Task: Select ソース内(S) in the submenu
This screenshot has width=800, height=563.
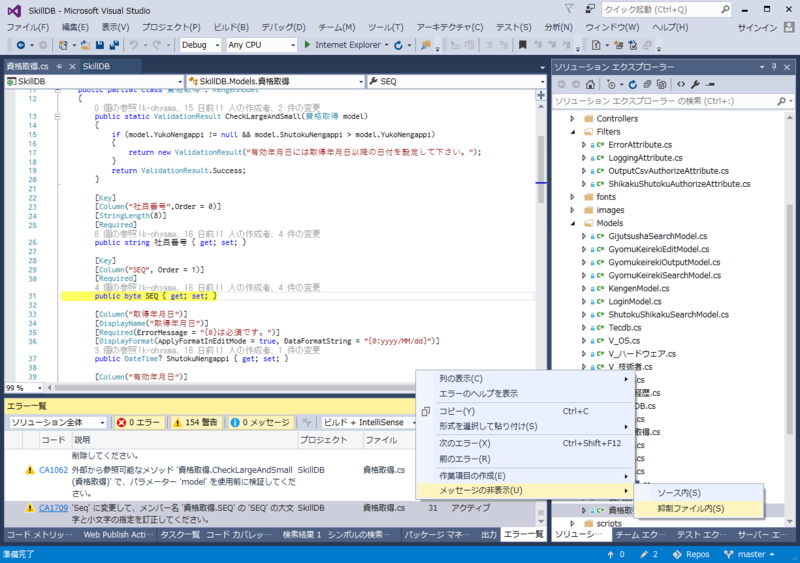Action: (x=698, y=493)
